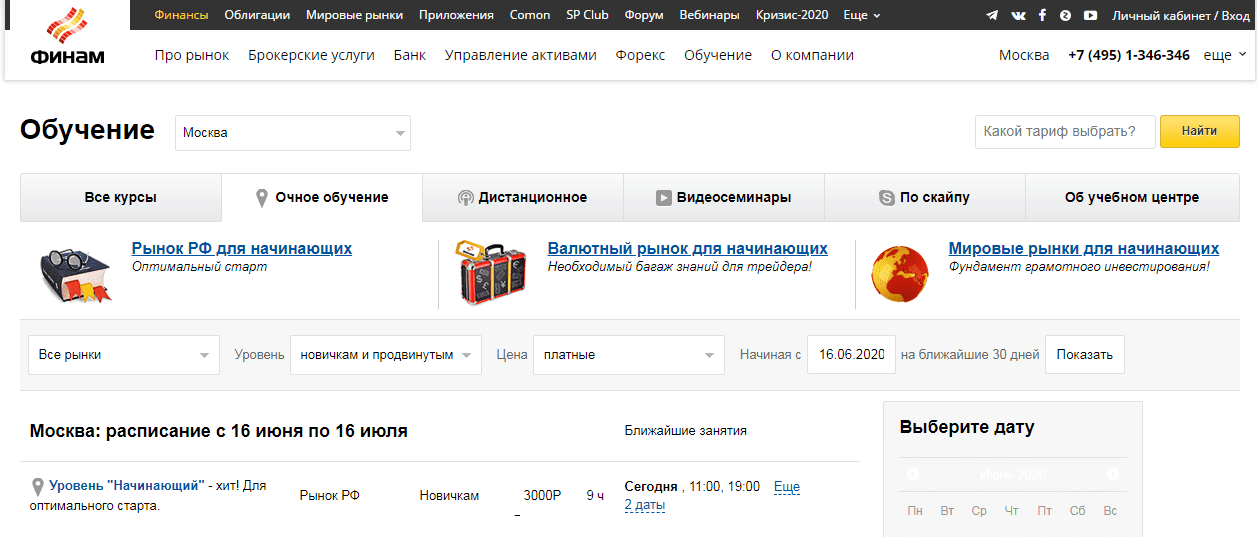Screen dimensions: 1257x537
Task: Open Форекс menu item
Action: coord(640,55)
